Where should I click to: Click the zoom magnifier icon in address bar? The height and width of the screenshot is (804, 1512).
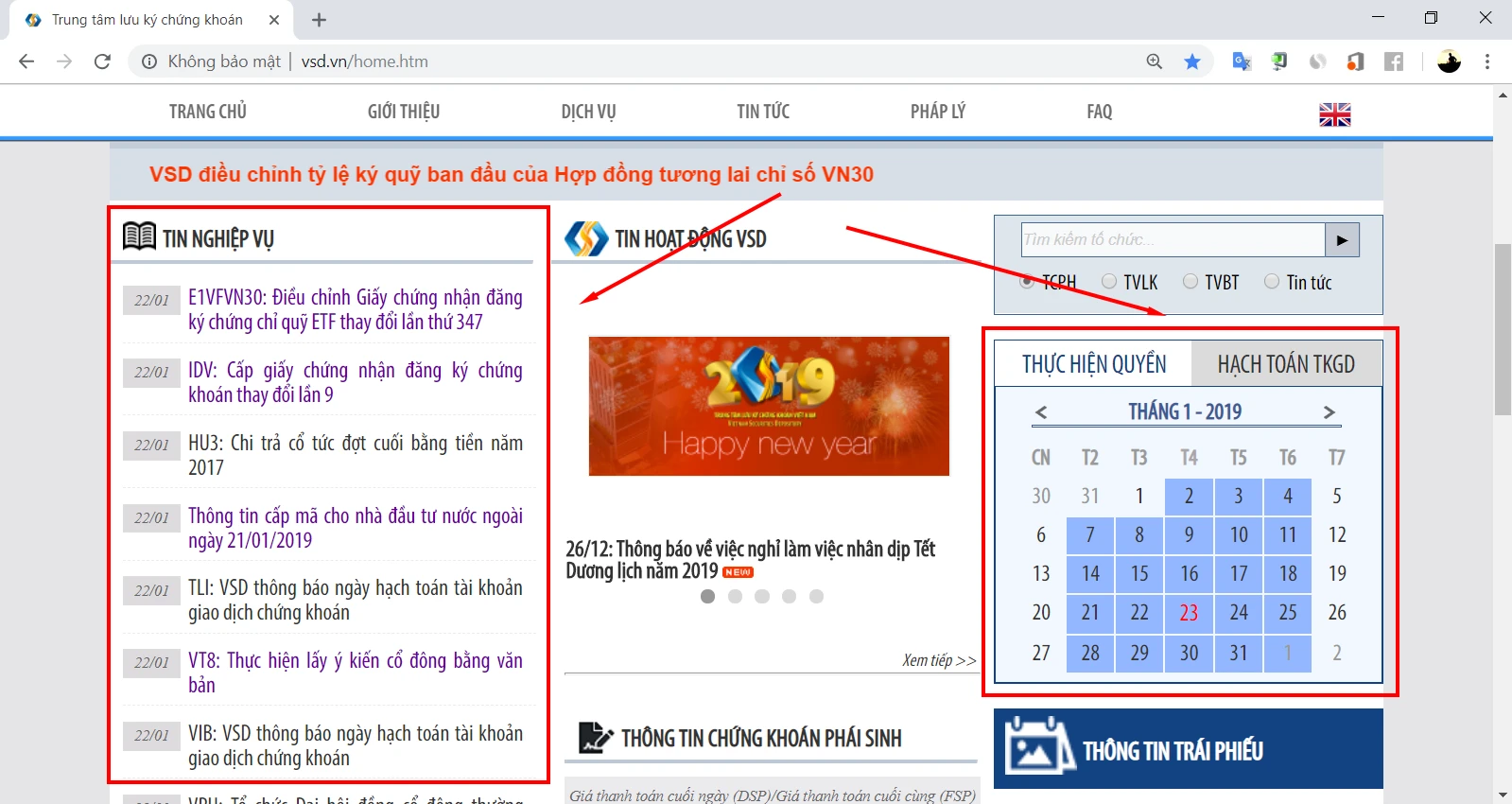point(1155,61)
